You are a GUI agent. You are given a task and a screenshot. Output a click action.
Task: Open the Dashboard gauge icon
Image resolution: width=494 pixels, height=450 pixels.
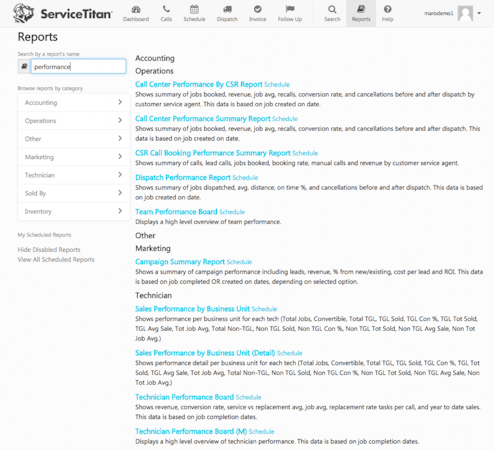[x=136, y=9]
